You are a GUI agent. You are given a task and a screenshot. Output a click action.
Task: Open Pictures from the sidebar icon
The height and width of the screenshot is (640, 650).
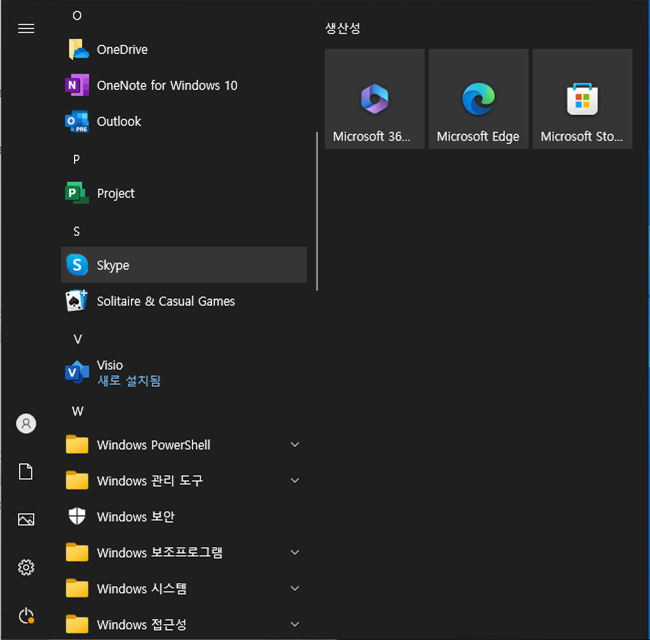pos(26,519)
